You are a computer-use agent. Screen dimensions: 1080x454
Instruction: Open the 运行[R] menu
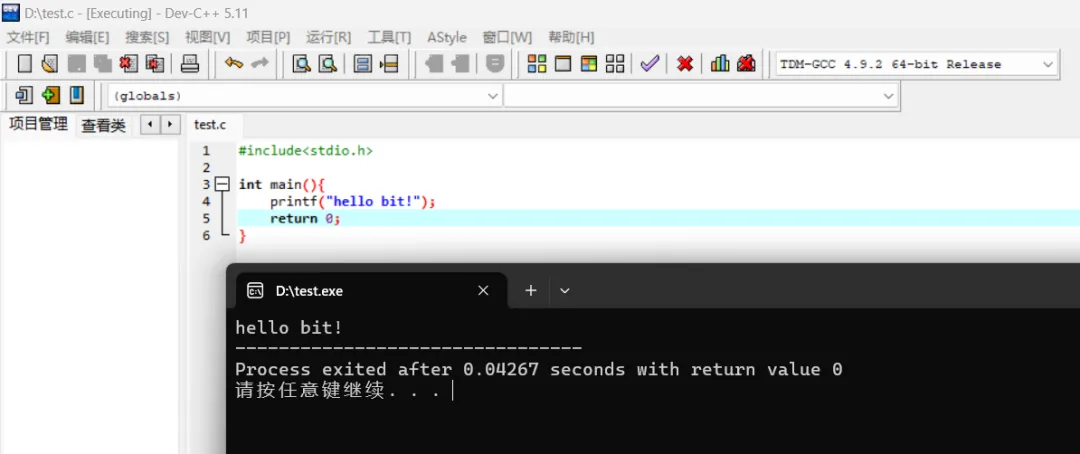[329, 37]
